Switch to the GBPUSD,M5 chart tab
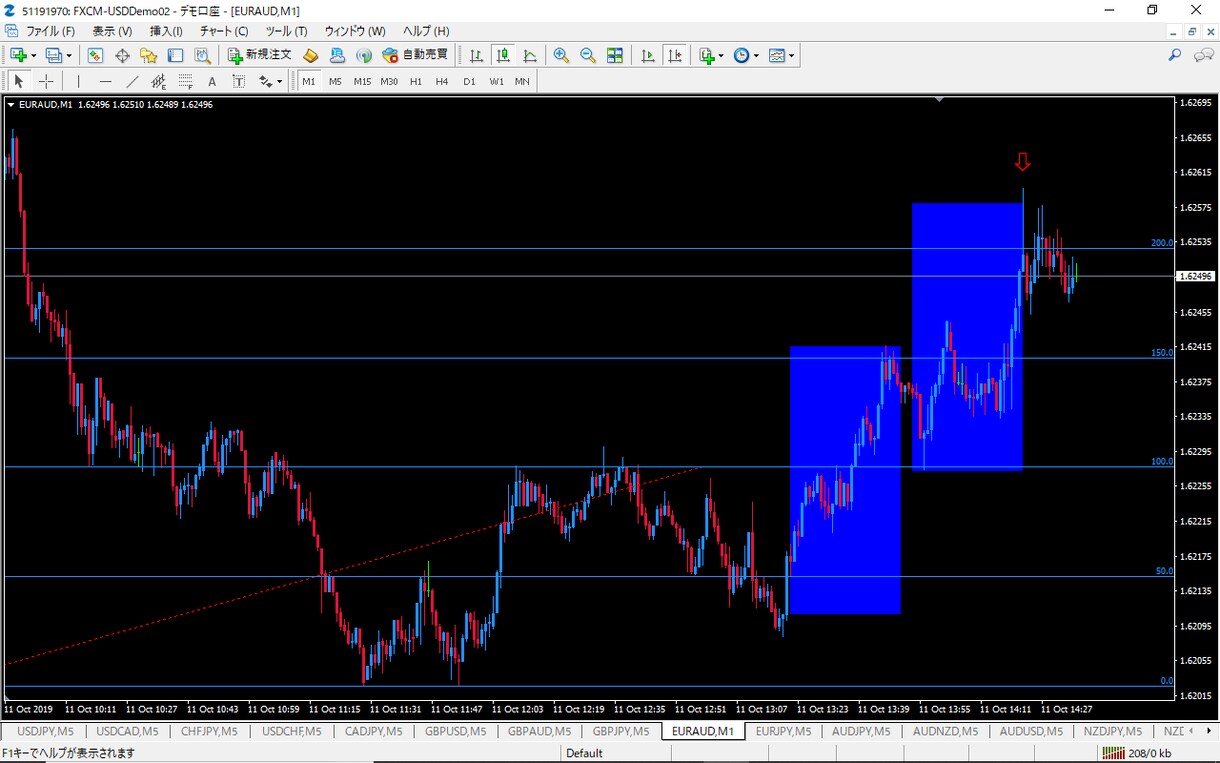Image resolution: width=1220 pixels, height=763 pixels. click(454, 731)
